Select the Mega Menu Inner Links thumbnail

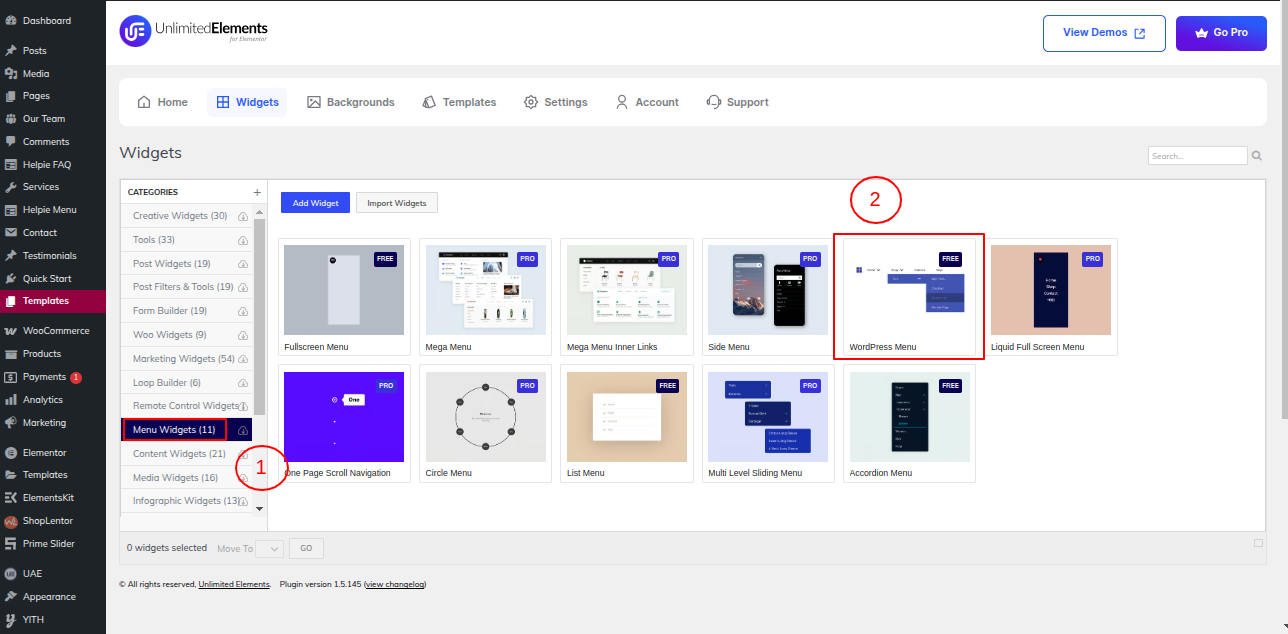click(627, 290)
